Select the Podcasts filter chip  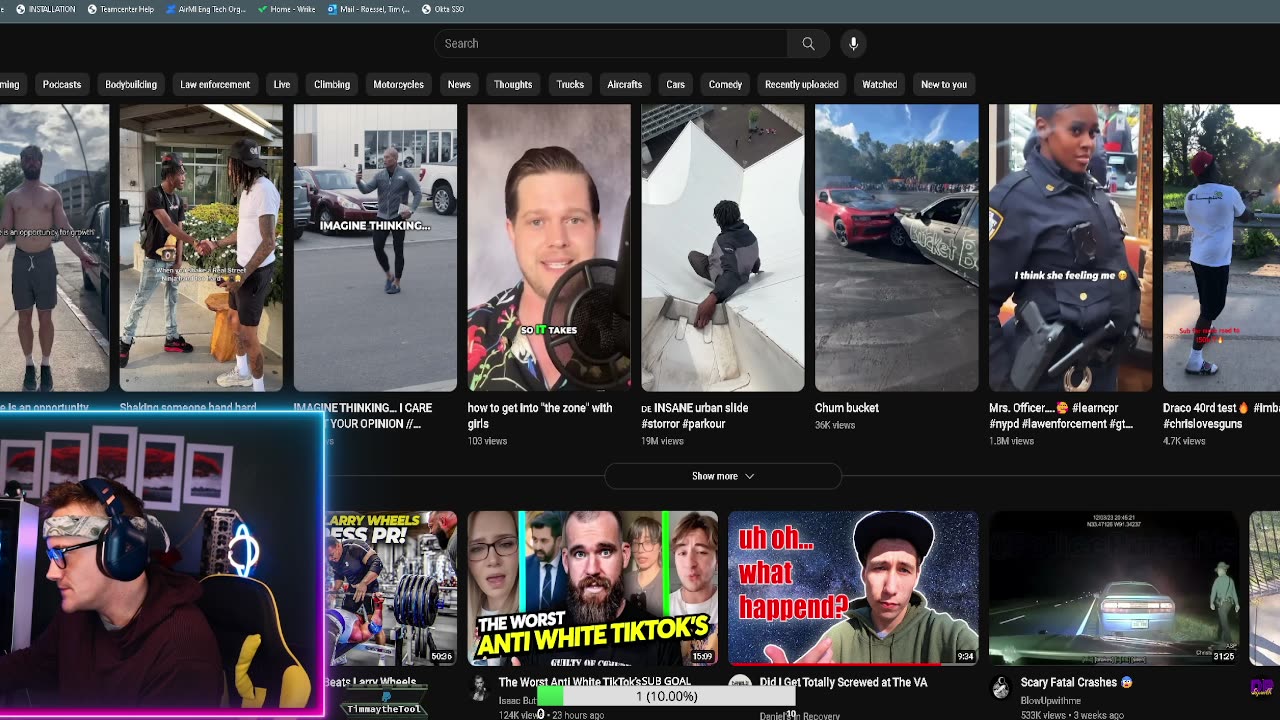[x=62, y=84]
